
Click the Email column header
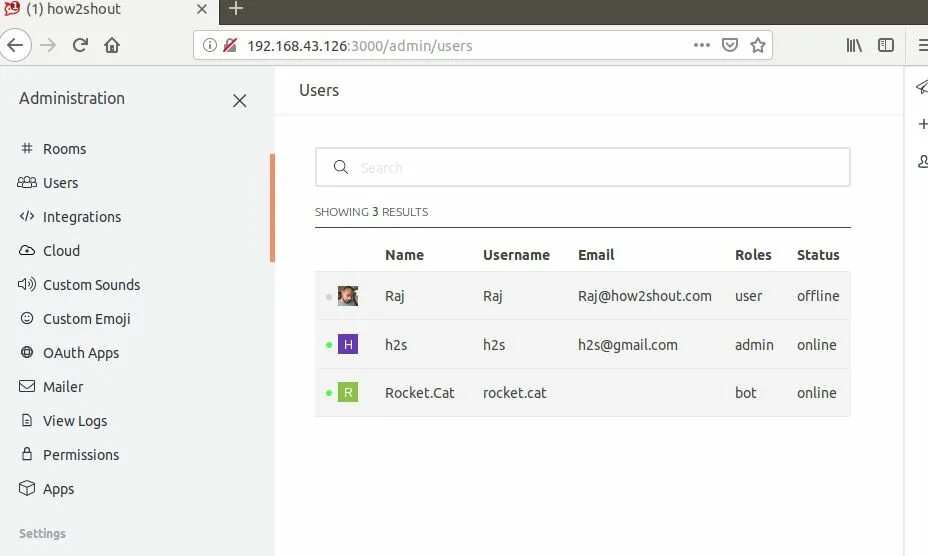point(596,255)
